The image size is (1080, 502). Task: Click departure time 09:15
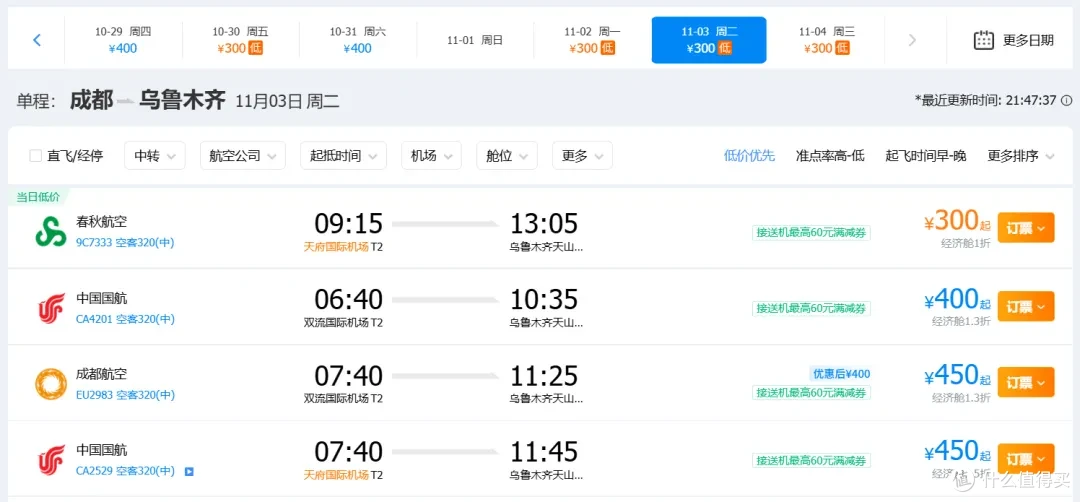349,224
